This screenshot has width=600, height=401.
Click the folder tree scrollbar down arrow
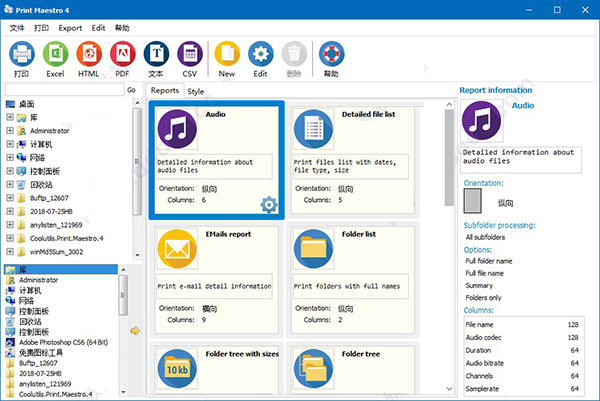[137, 255]
